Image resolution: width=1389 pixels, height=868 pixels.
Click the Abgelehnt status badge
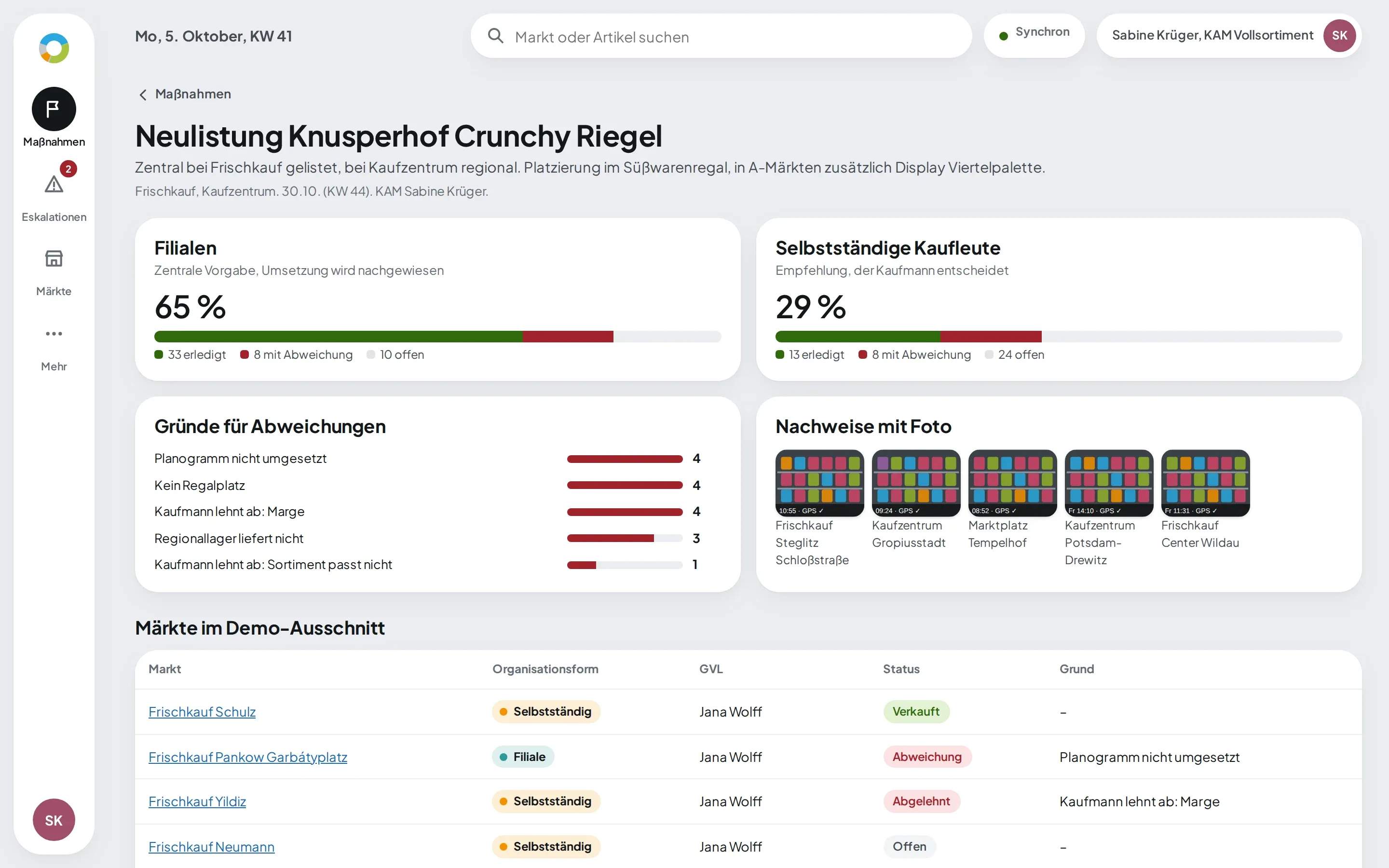(x=921, y=801)
